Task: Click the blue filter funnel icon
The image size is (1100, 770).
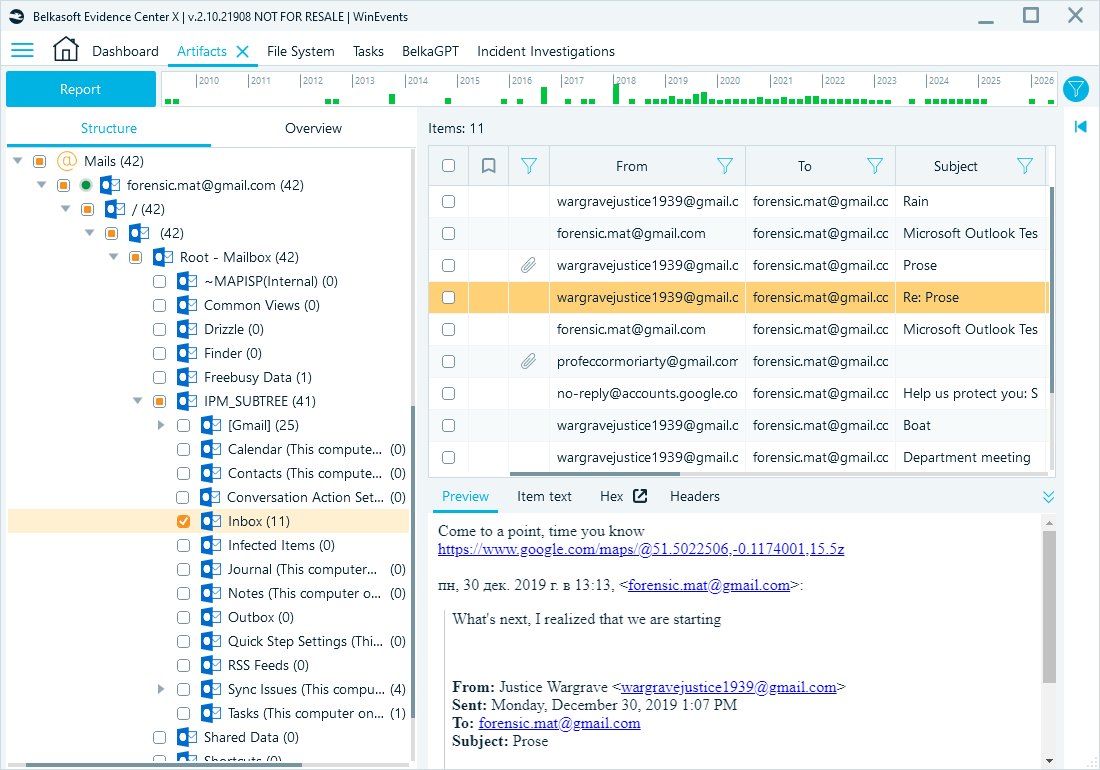Action: pos(1076,89)
